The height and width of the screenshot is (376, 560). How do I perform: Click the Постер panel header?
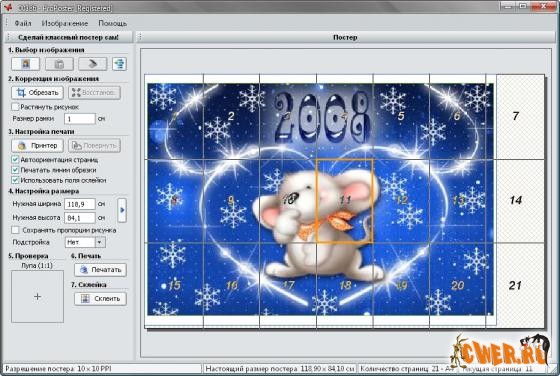tap(345, 37)
